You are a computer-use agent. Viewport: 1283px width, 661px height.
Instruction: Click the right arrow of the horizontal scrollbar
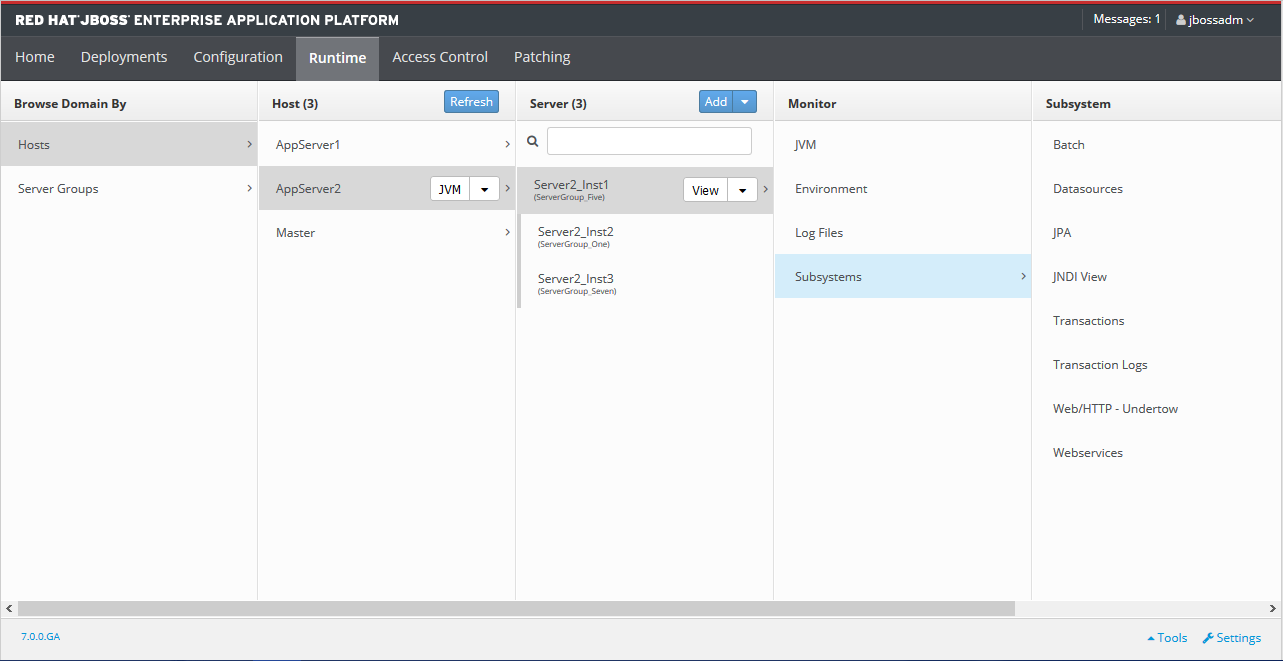pyautogui.click(x=1273, y=608)
